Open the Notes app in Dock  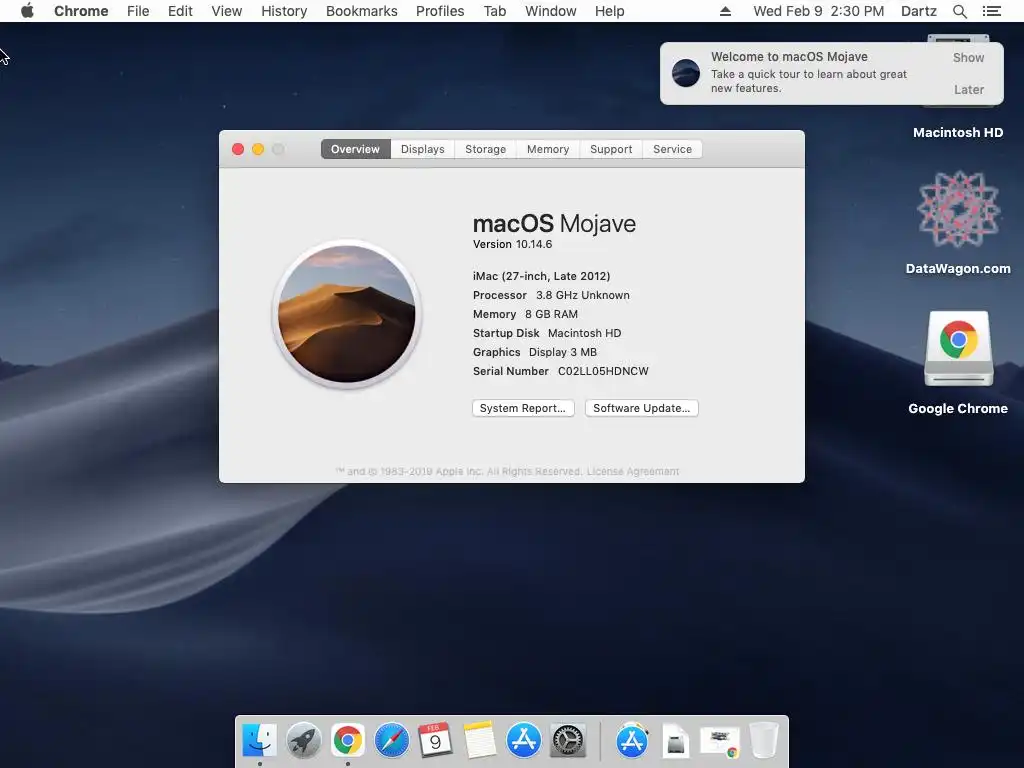479,741
